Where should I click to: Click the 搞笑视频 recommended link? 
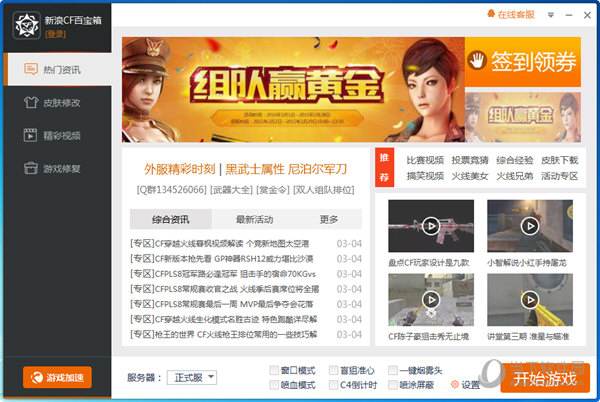(x=425, y=176)
